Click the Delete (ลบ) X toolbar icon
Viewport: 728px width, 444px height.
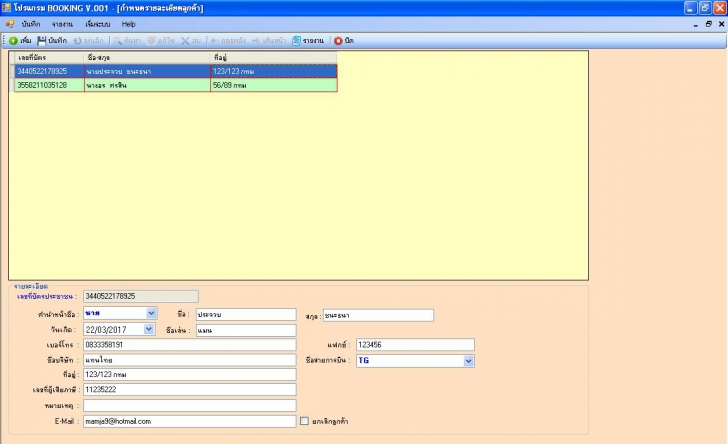(185, 41)
